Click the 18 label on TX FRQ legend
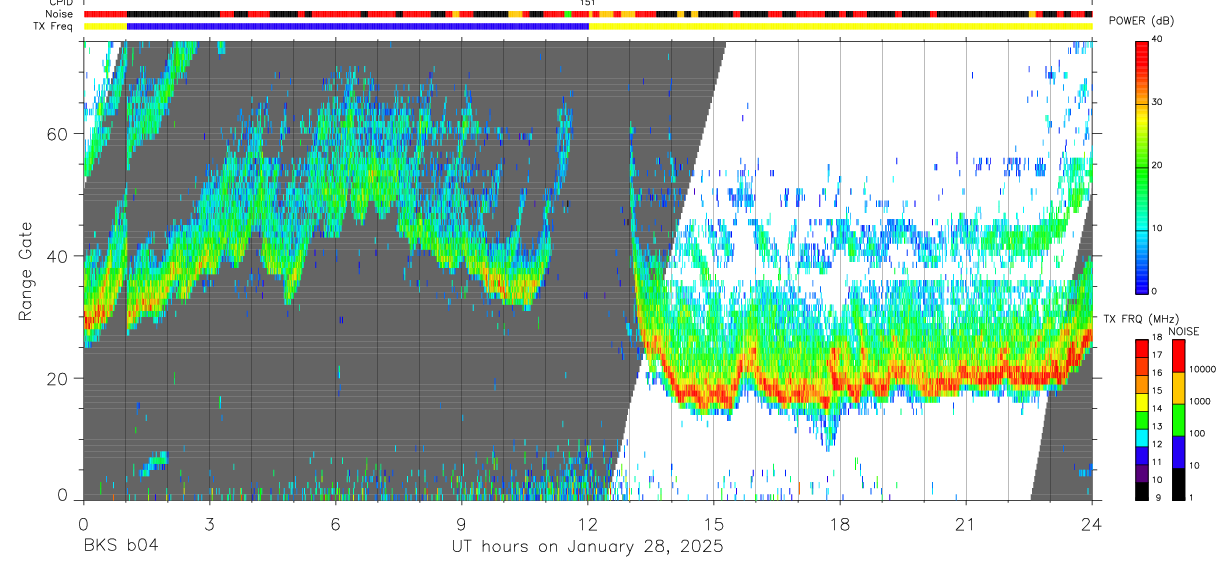 click(1158, 338)
